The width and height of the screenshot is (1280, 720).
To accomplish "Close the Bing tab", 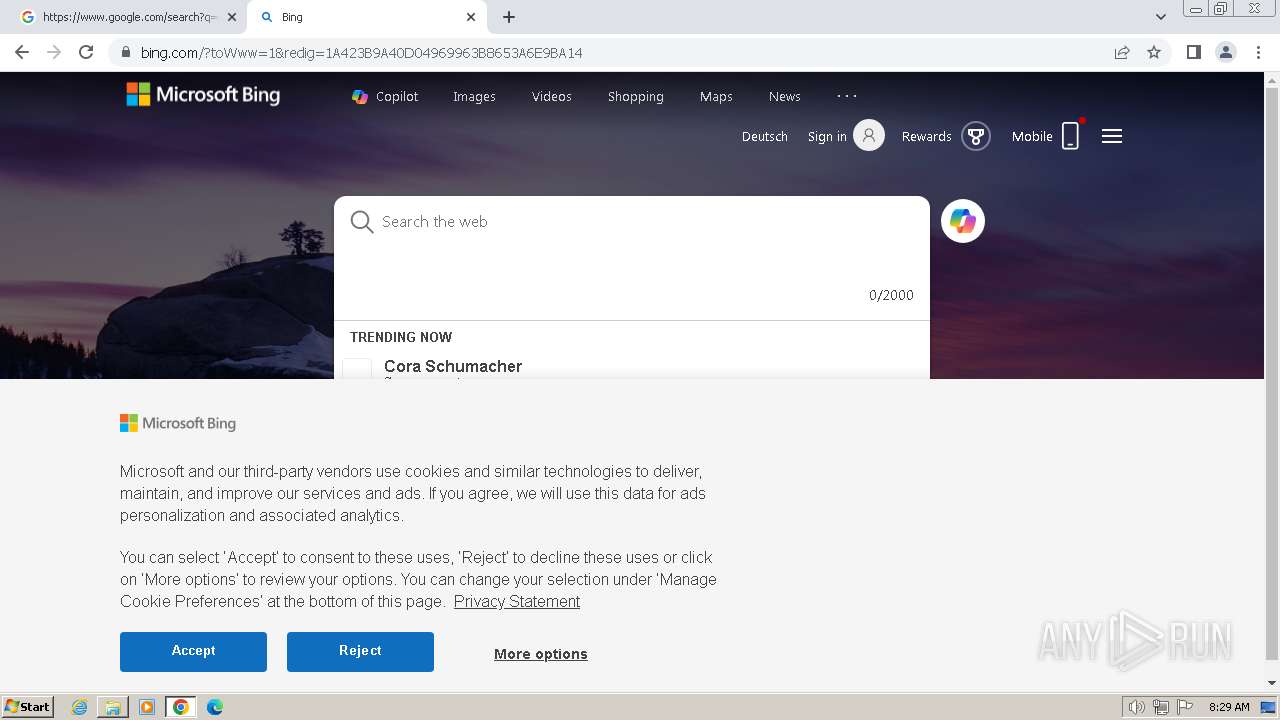I will click(x=471, y=17).
